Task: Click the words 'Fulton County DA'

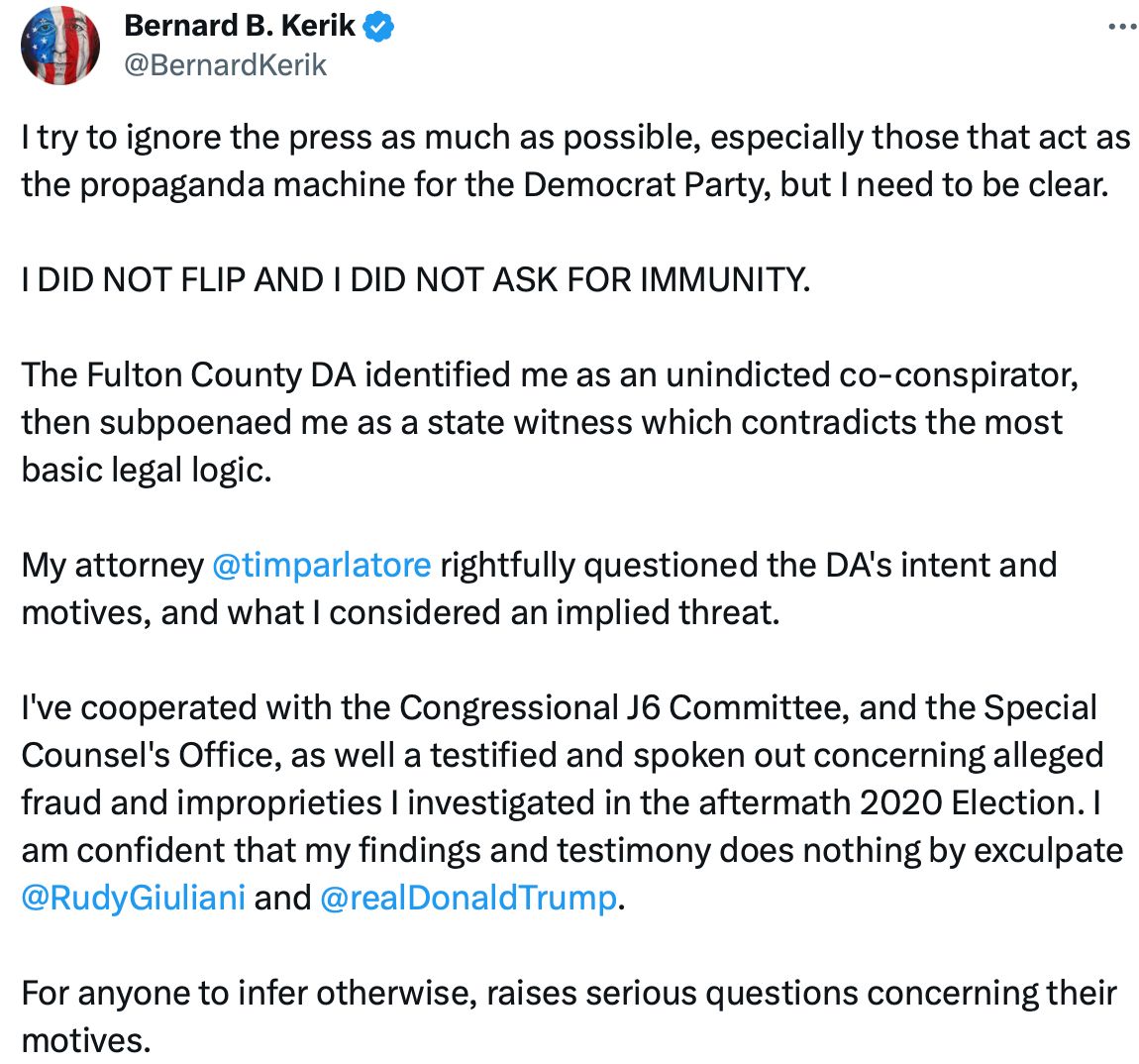Action: coord(222,375)
